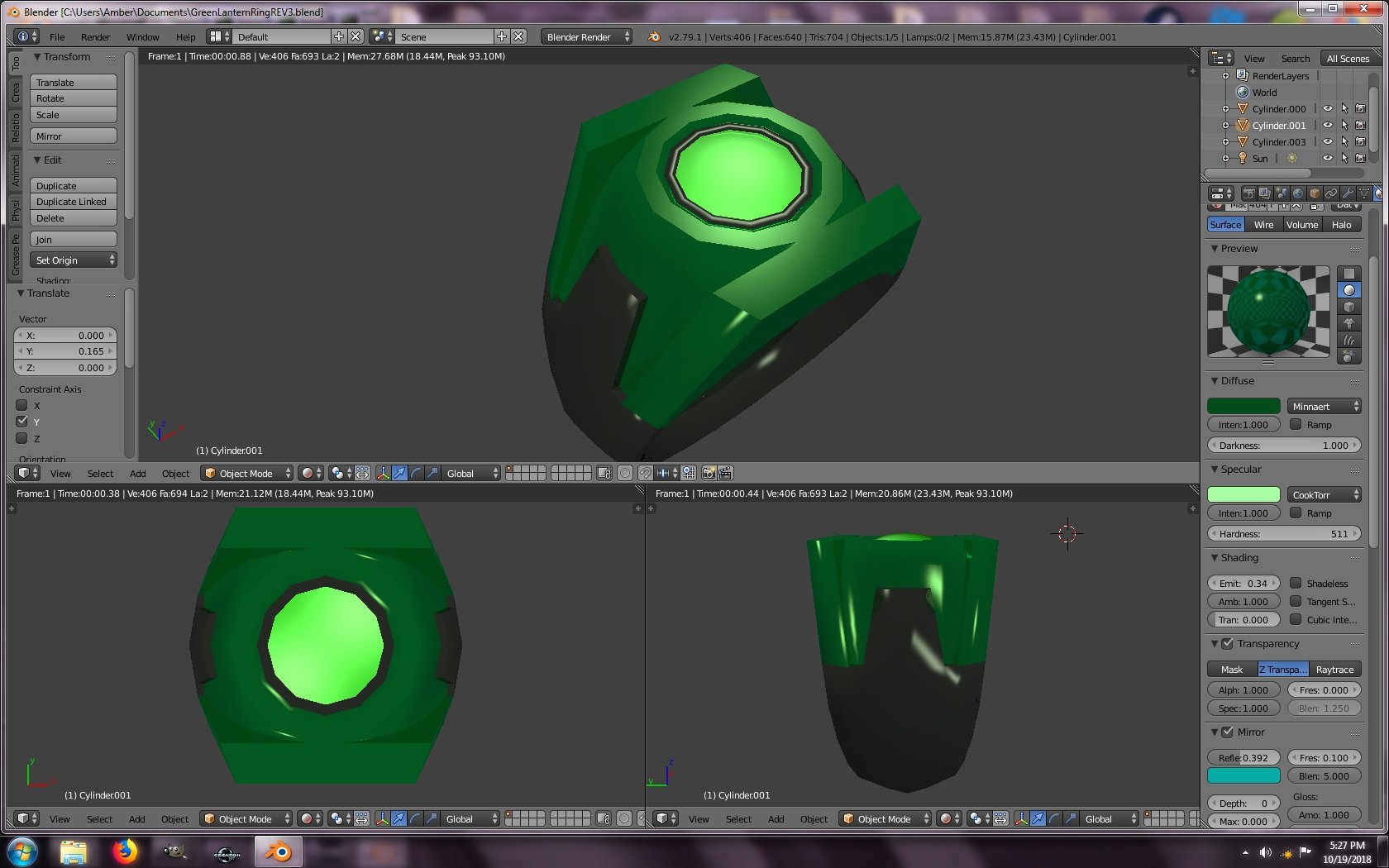Click the Duplicate Linked button
The image size is (1389, 868).
pyautogui.click(x=74, y=202)
